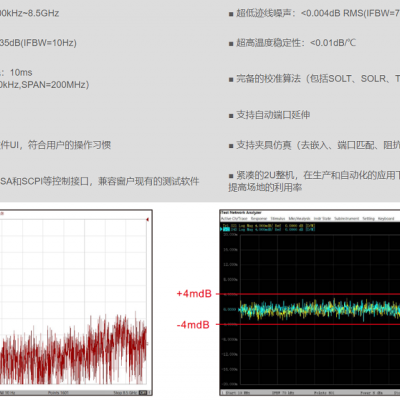Open the red noise trace chart image
The height and width of the screenshot is (400, 400).
[x=76, y=303]
